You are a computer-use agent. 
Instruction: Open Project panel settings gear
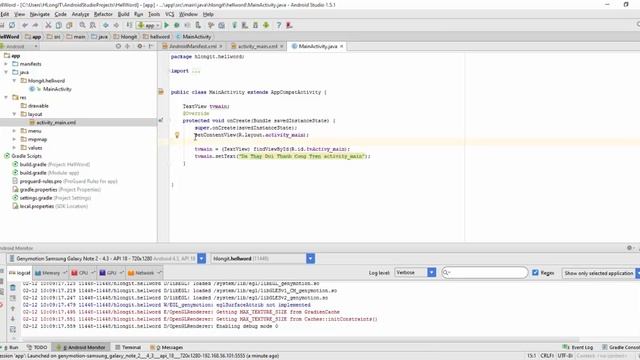[x=140, y=46]
